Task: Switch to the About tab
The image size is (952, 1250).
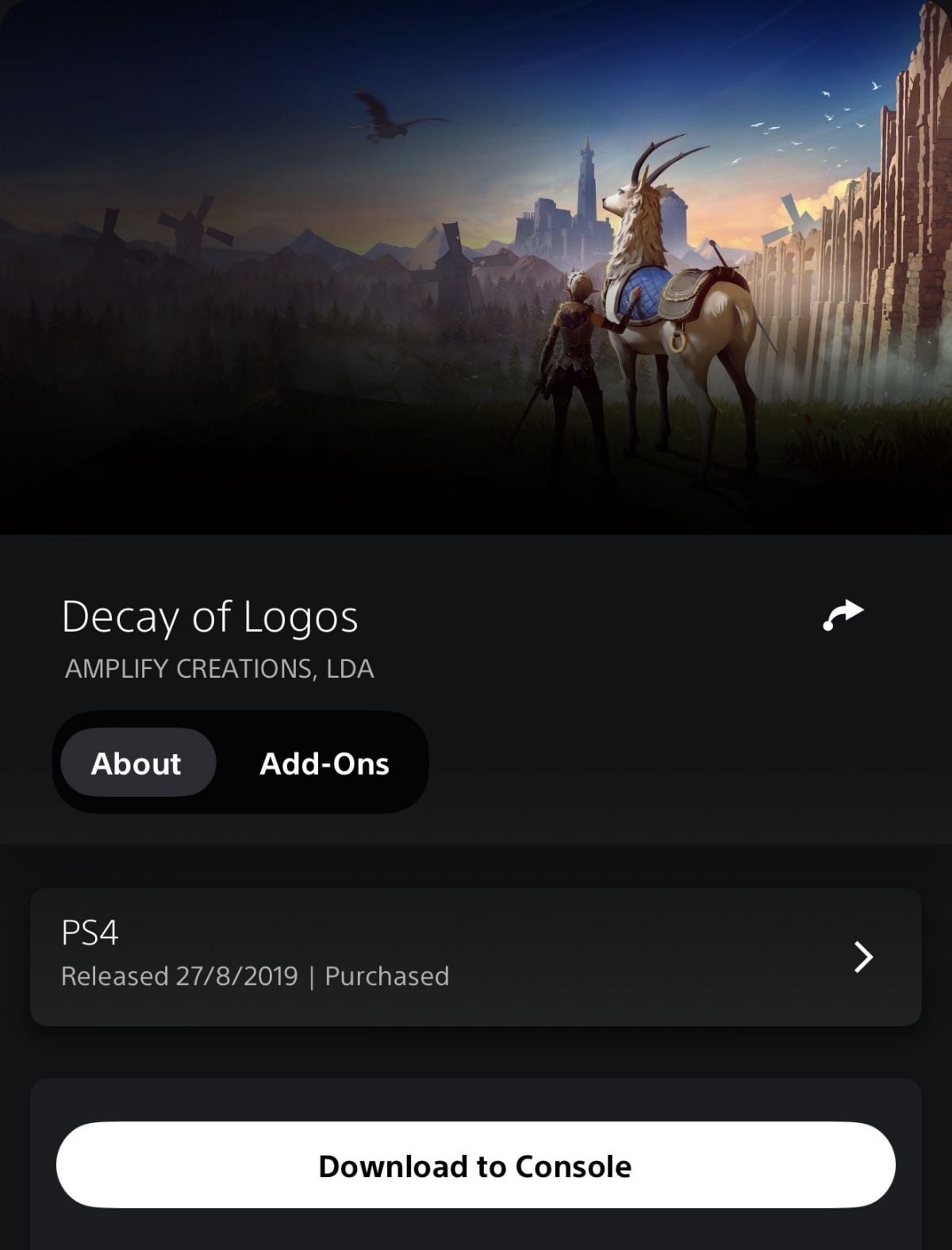Action: pyautogui.click(x=138, y=763)
